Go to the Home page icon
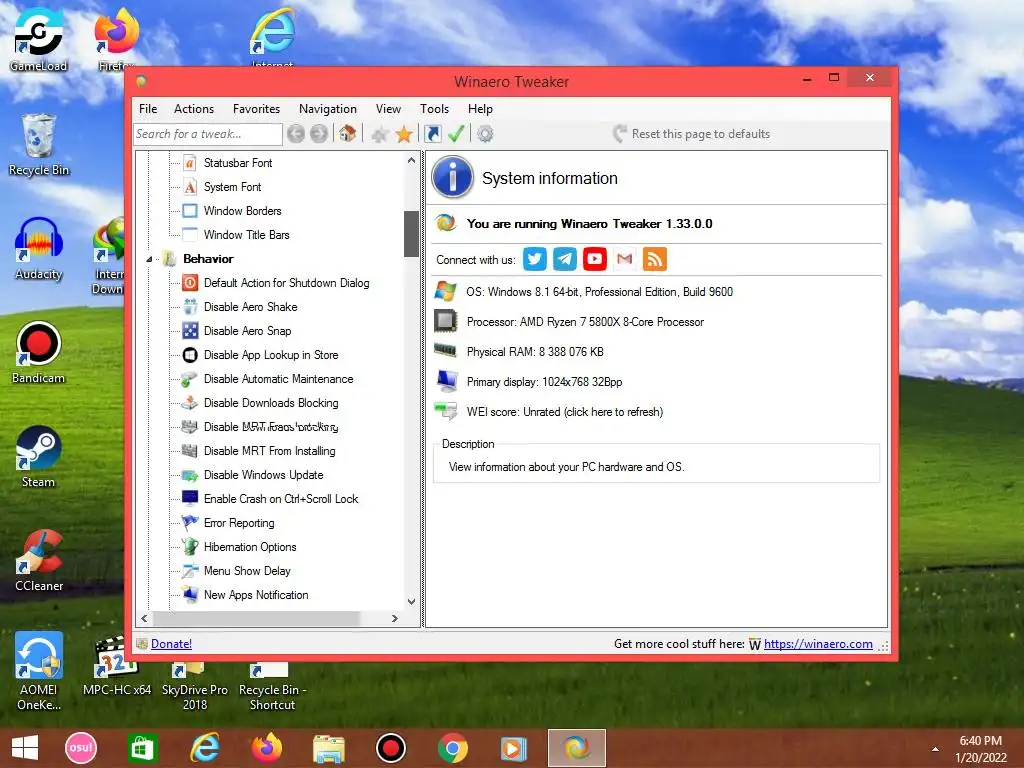Image resolution: width=1024 pixels, height=768 pixels. click(347, 134)
